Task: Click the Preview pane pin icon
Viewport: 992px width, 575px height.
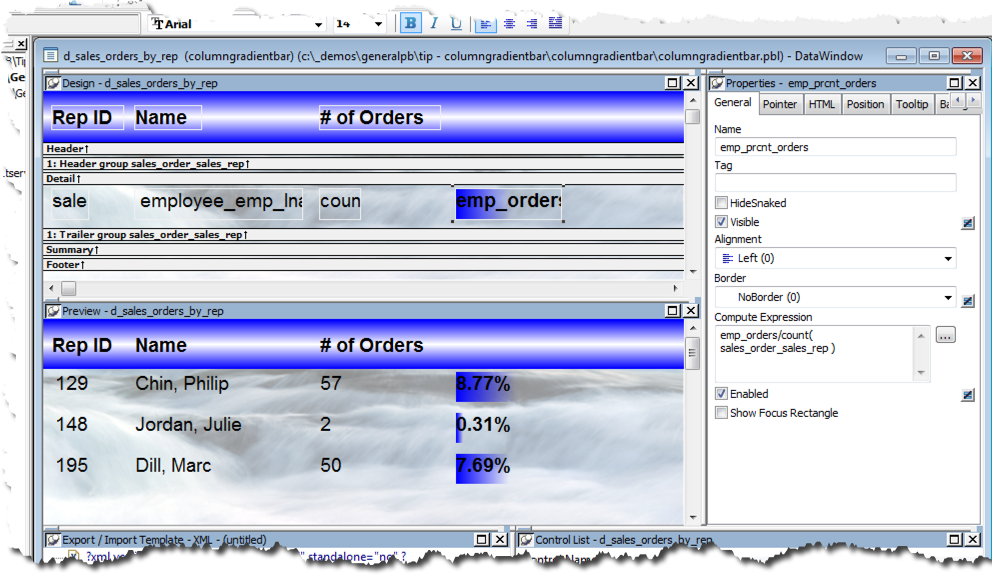Action: click(53, 311)
